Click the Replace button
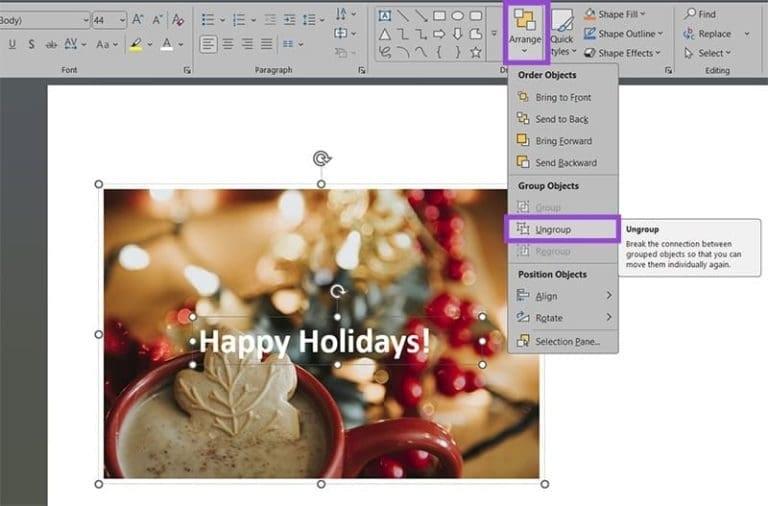 [x=707, y=33]
